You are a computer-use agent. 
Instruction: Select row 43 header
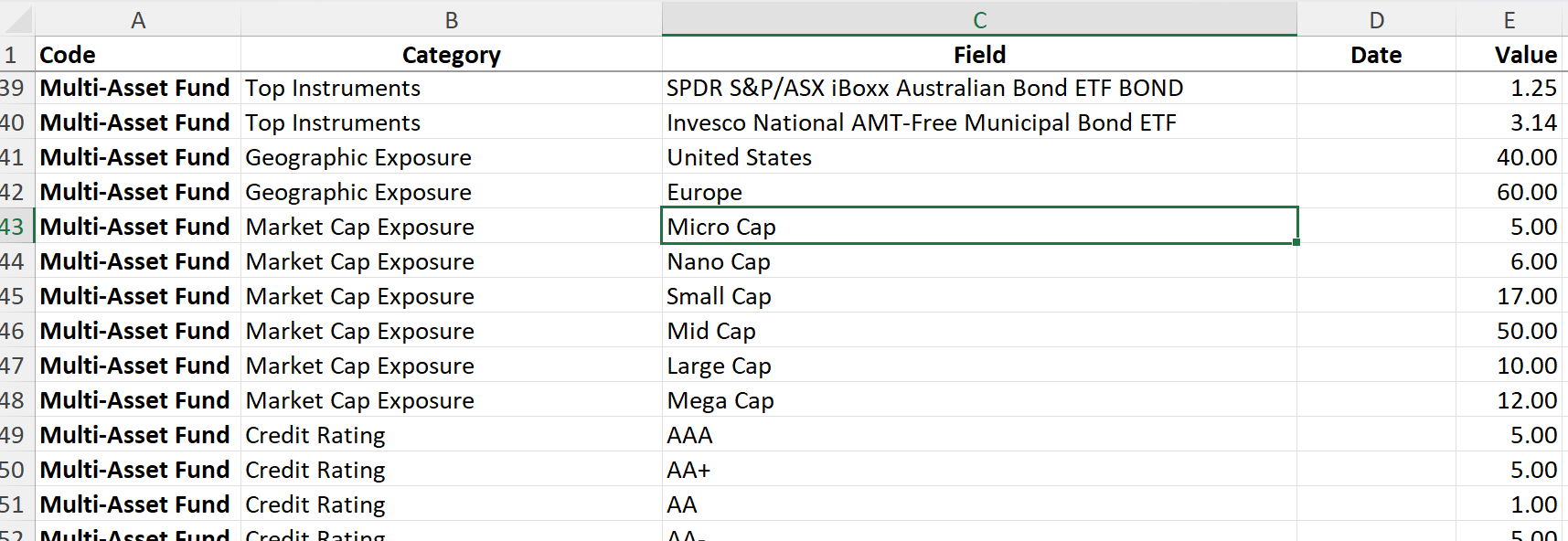pyautogui.click(x=16, y=227)
